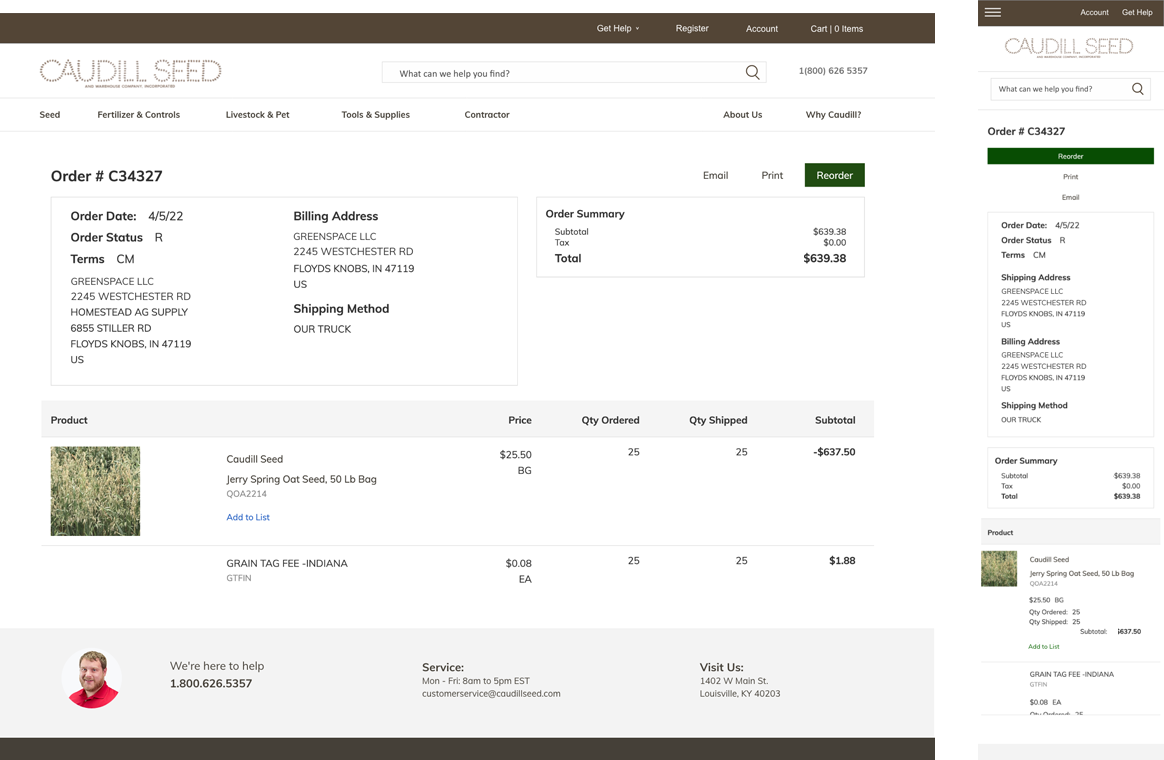This screenshot has height=760, width=1164.
Task: Click the Caudill Seed desktop logo
Action: pos(131,72)
